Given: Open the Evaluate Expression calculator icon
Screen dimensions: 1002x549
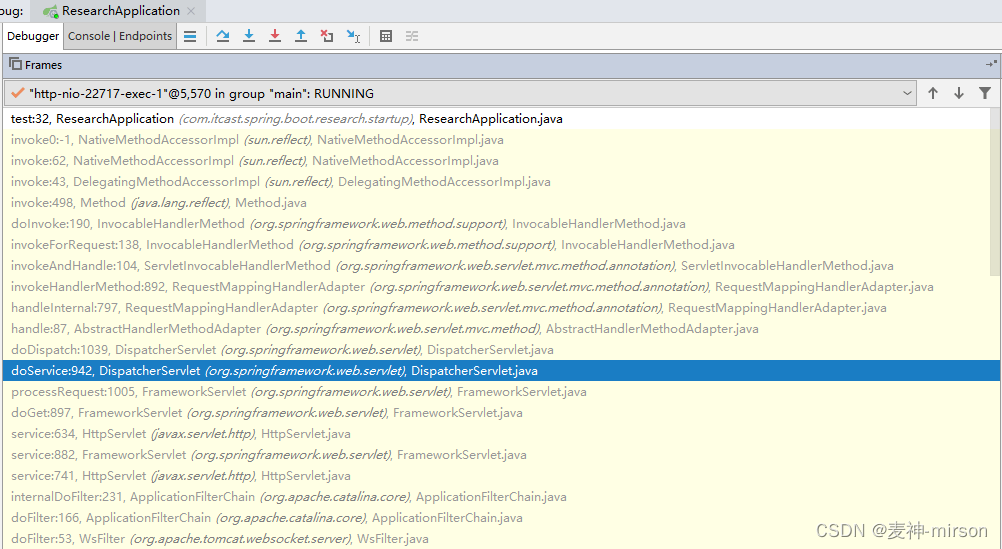Looking at the screenshot, I should point(386,36).
